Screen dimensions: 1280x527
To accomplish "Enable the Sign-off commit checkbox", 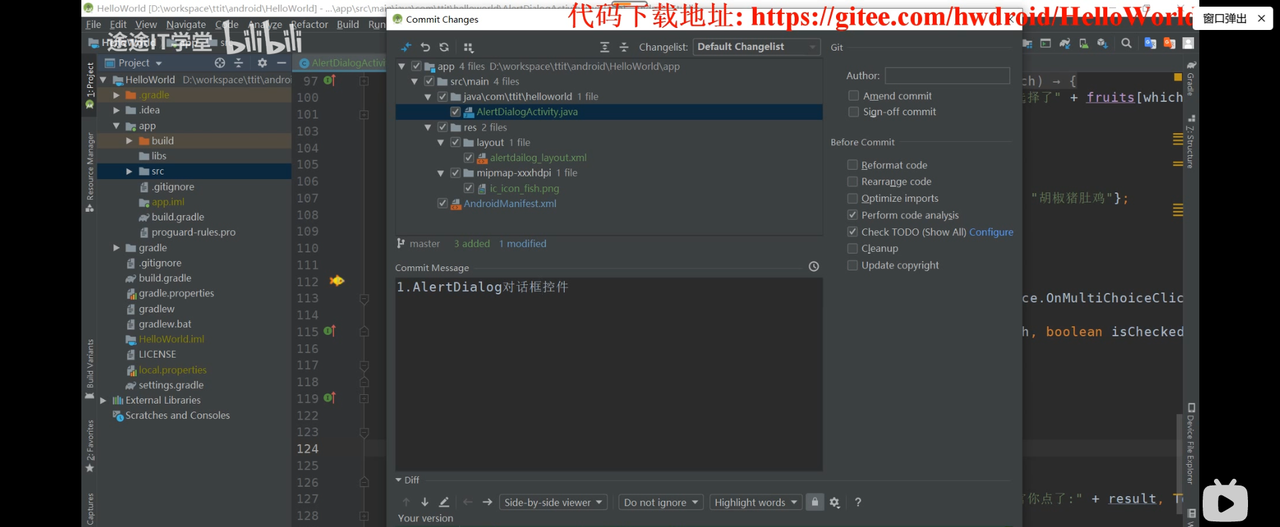I will tap(853, 112).
